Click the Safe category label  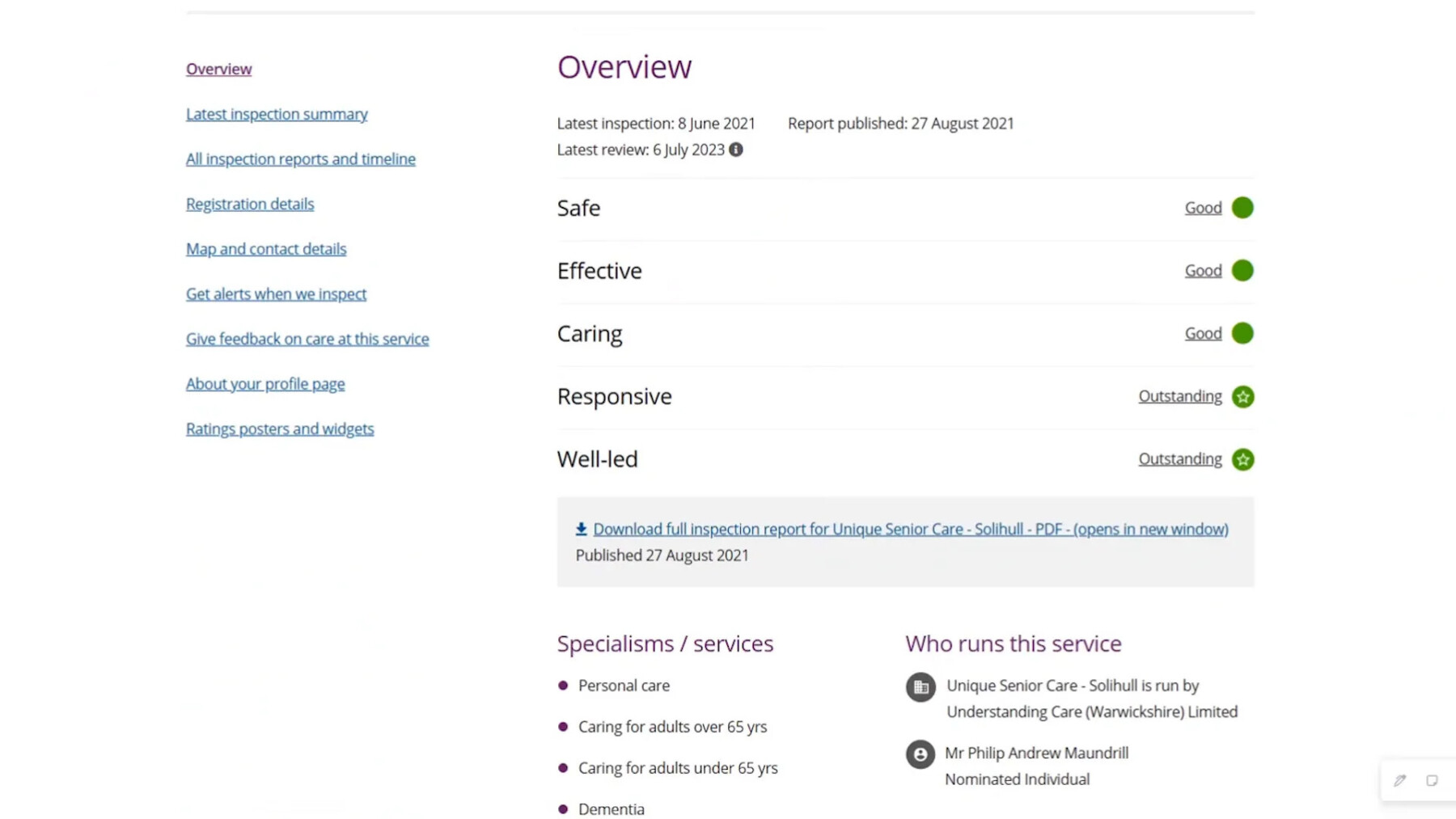(578, 208)
